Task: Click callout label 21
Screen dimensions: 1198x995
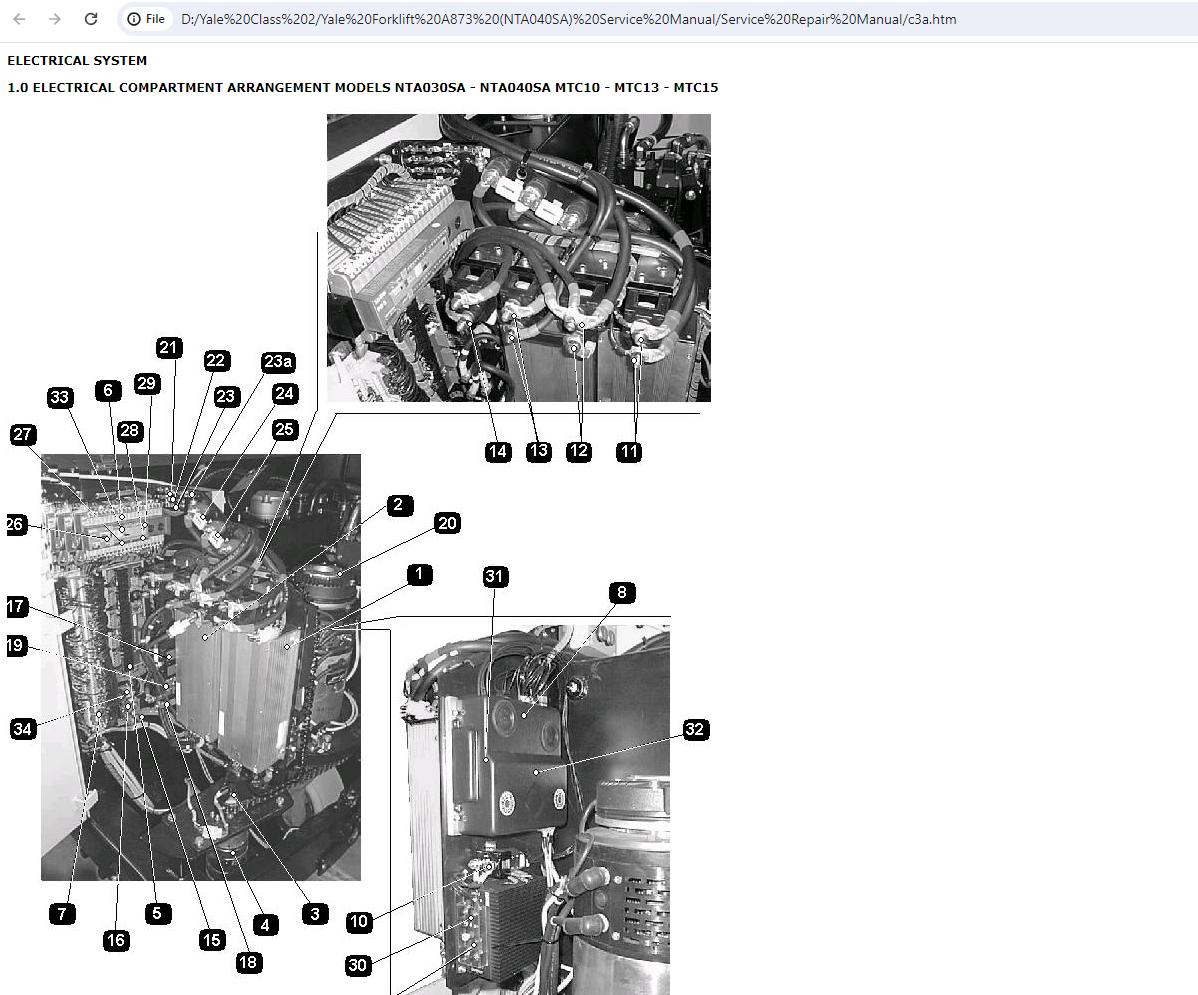Action: (168, 348)
